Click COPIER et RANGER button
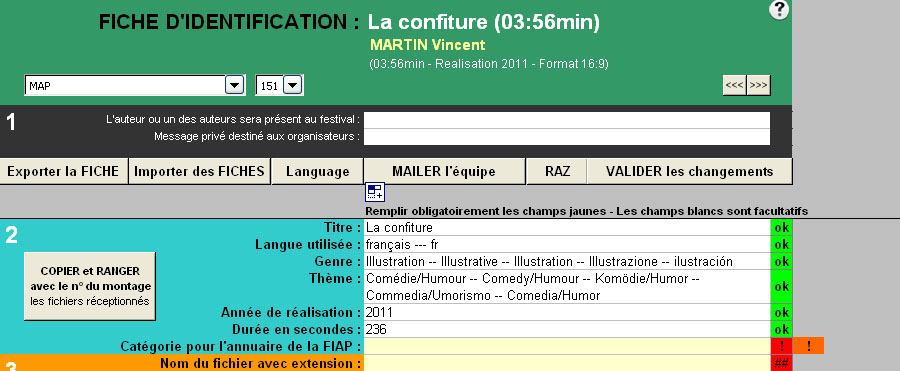900x371 pixels. (x=90, y=286)
